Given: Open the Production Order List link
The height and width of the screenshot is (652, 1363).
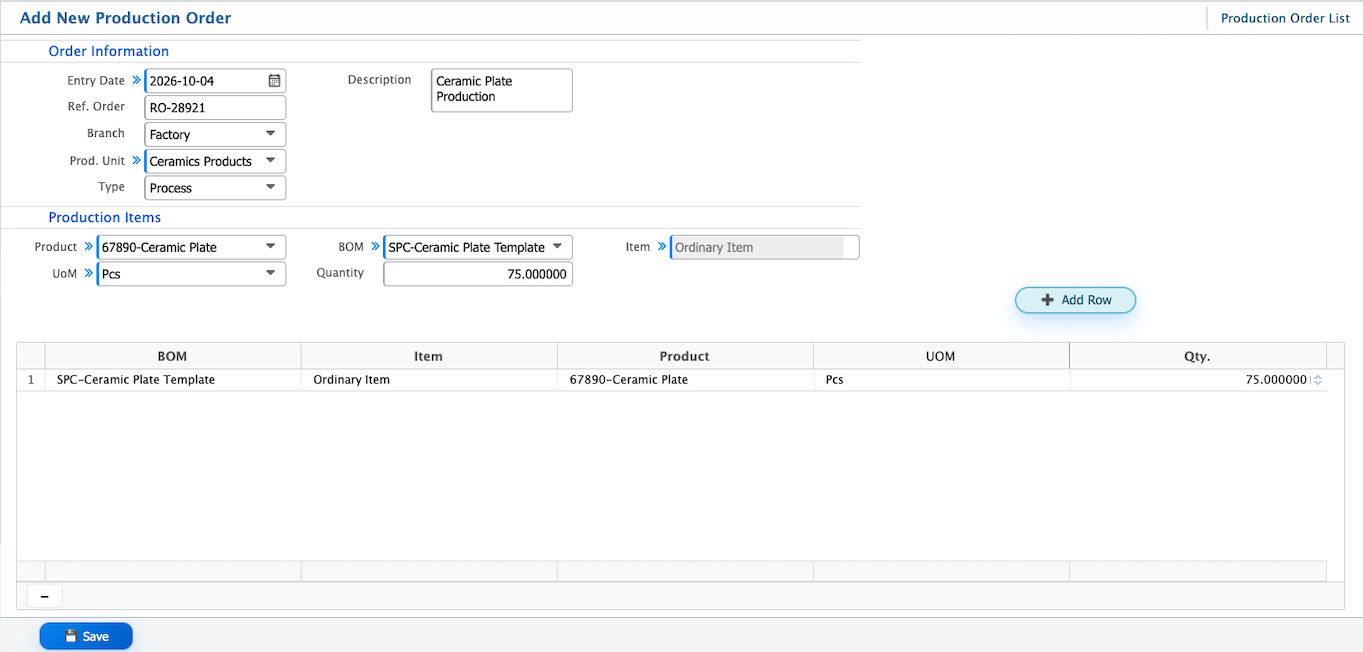Looking at the screenshot, I should coord(1285,18).
